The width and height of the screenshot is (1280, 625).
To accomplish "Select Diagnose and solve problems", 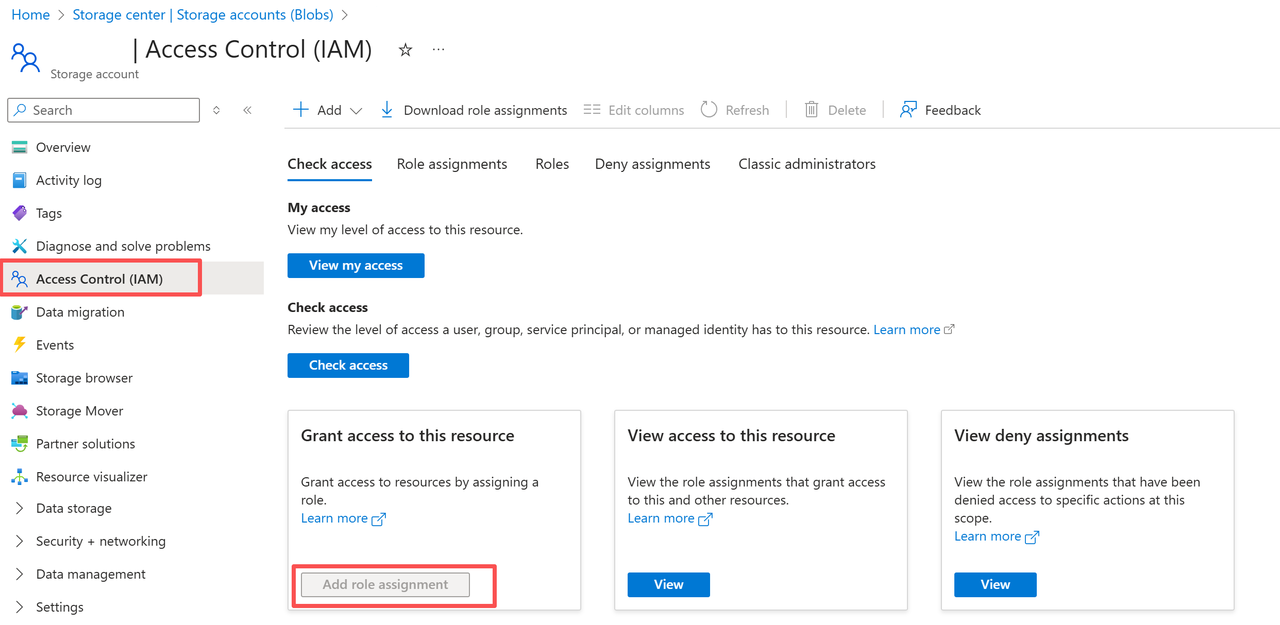I will pos(123,246).
